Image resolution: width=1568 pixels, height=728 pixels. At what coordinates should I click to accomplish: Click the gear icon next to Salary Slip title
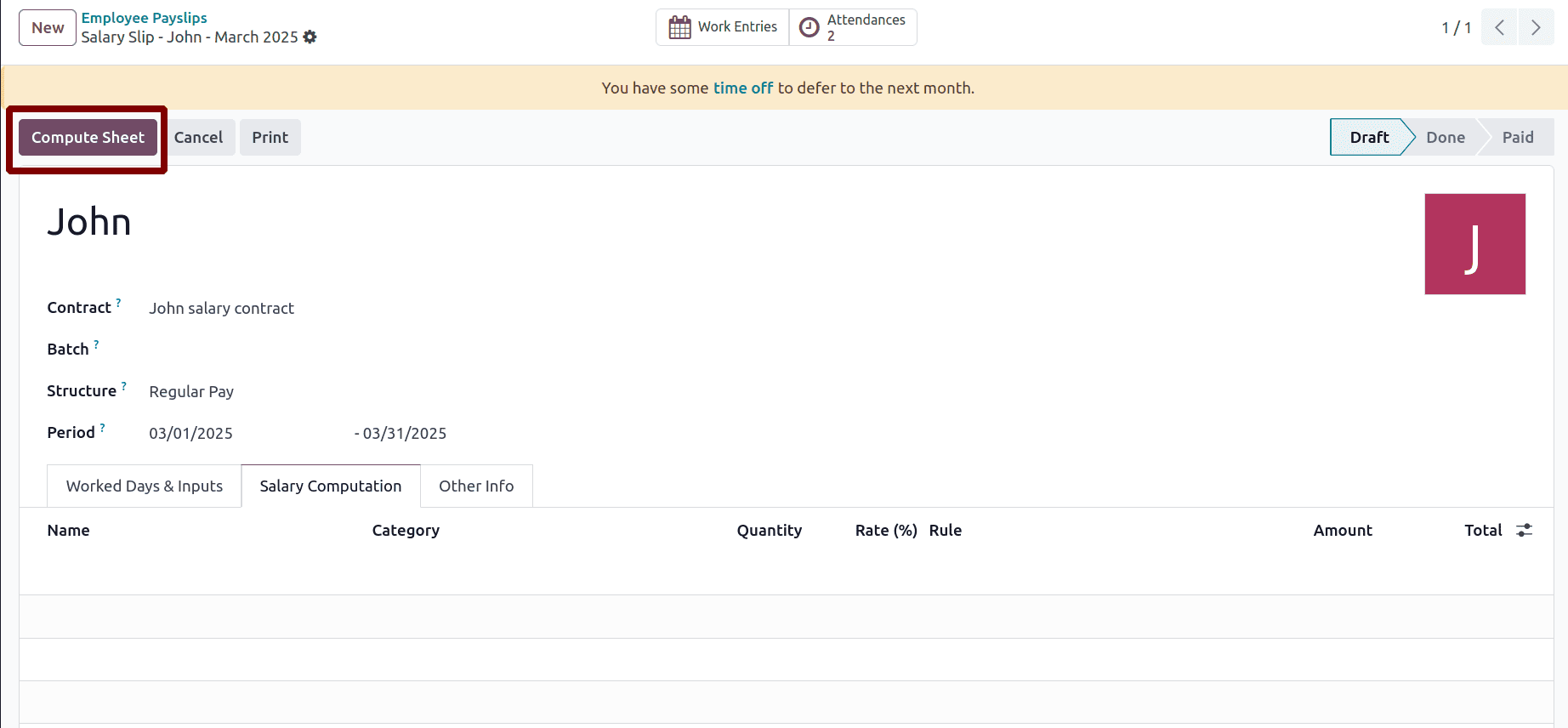(x=310, y=37)
